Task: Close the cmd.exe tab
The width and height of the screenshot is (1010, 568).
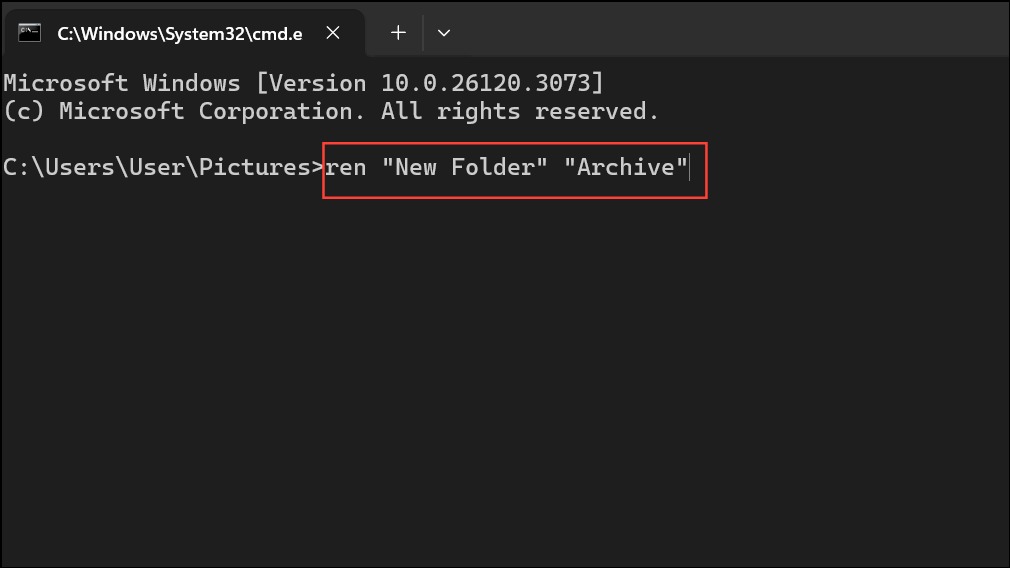Action: pos(333,33)
